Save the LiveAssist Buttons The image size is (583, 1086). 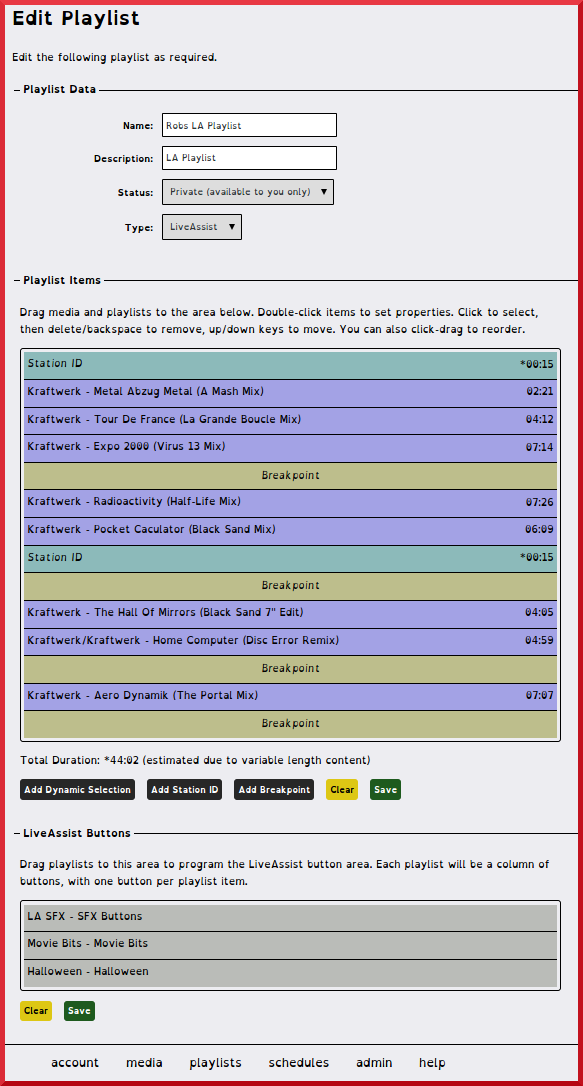click(80, 1011)
